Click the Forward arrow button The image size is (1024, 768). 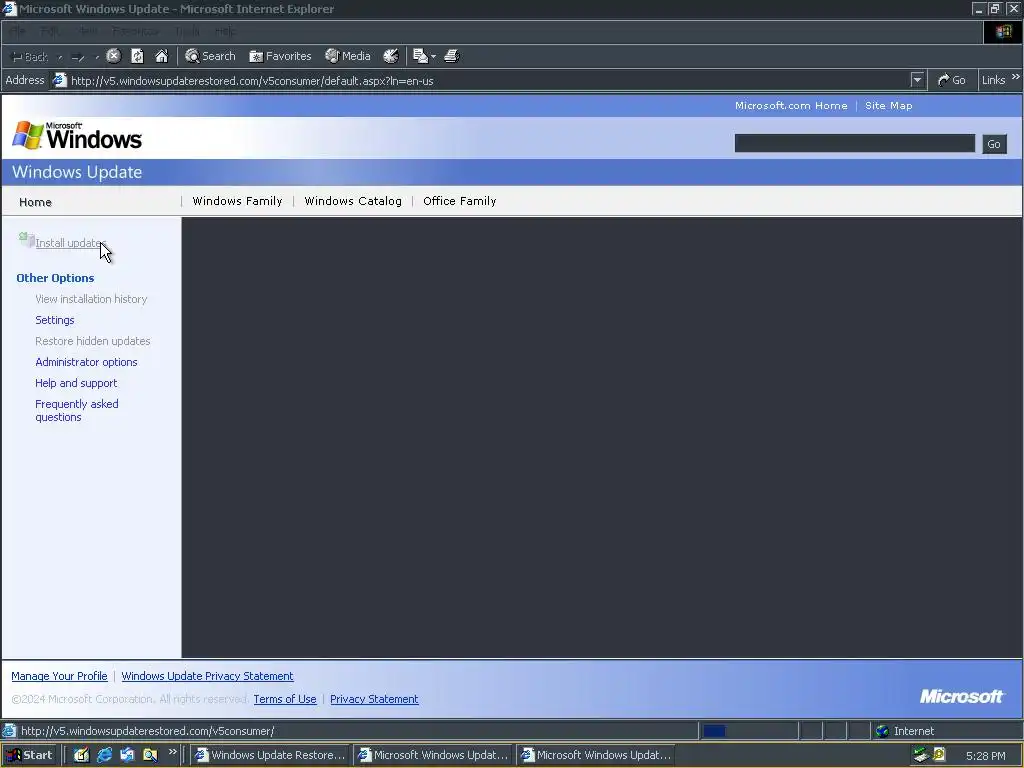(78, 57)
